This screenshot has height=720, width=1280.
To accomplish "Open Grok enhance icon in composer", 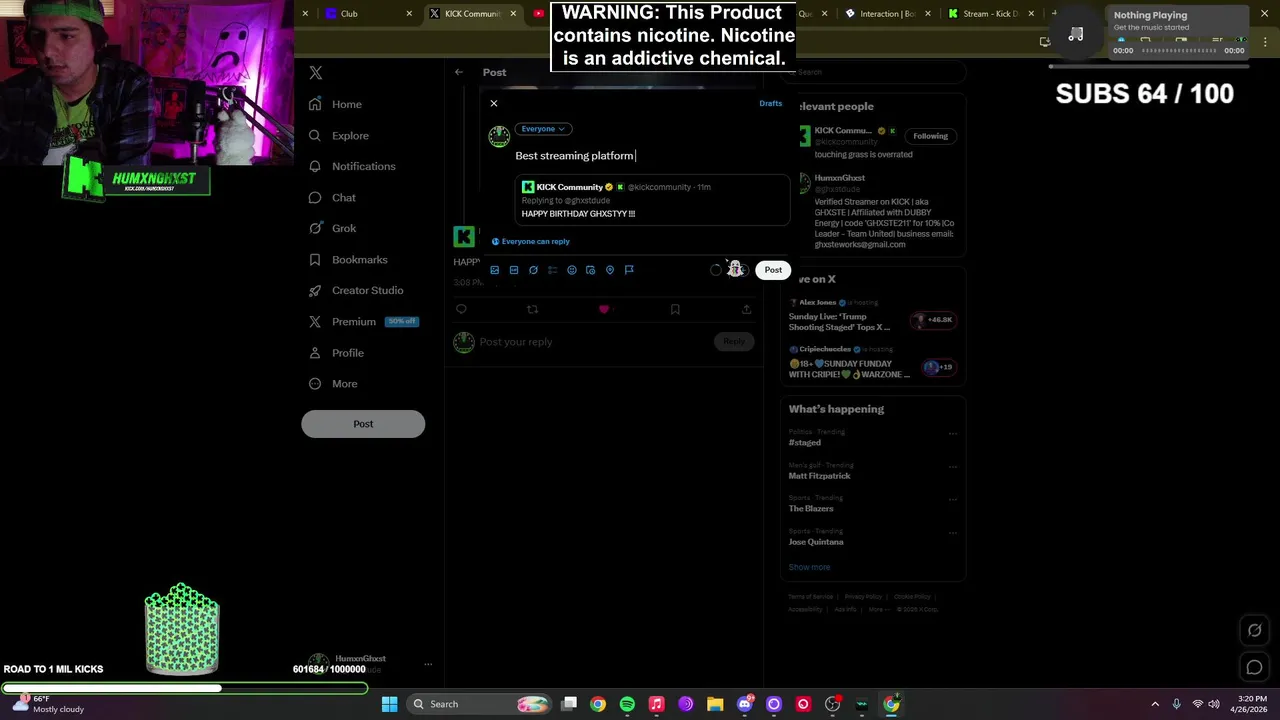I will click(x=533, y=270).
